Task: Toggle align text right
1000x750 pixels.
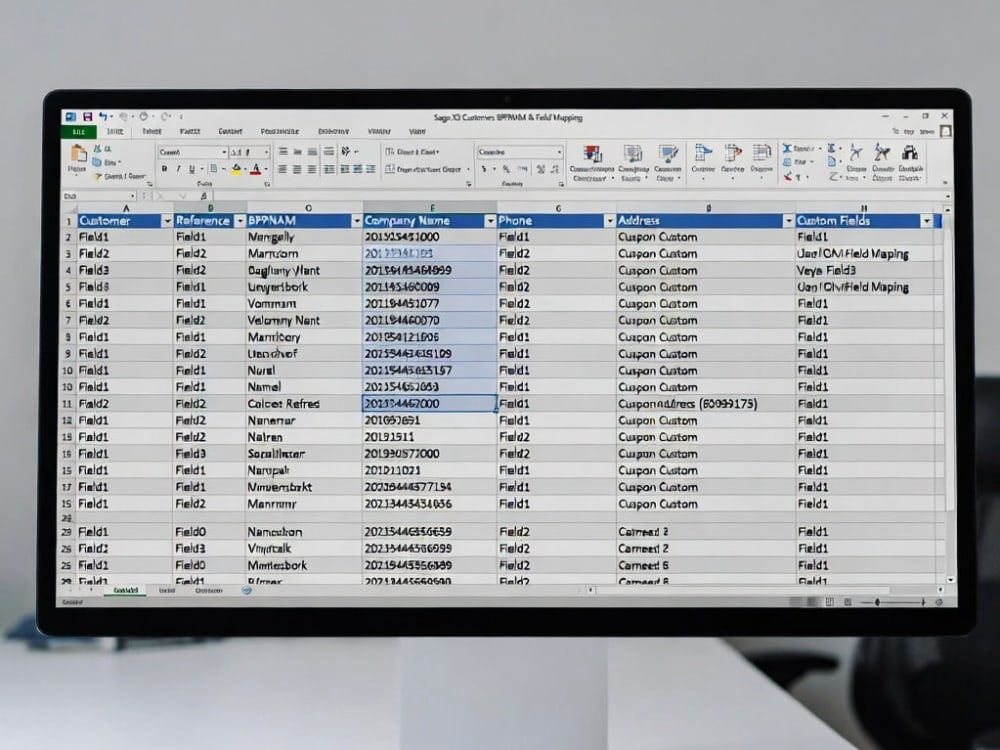Action: click(x=312, y=169)
